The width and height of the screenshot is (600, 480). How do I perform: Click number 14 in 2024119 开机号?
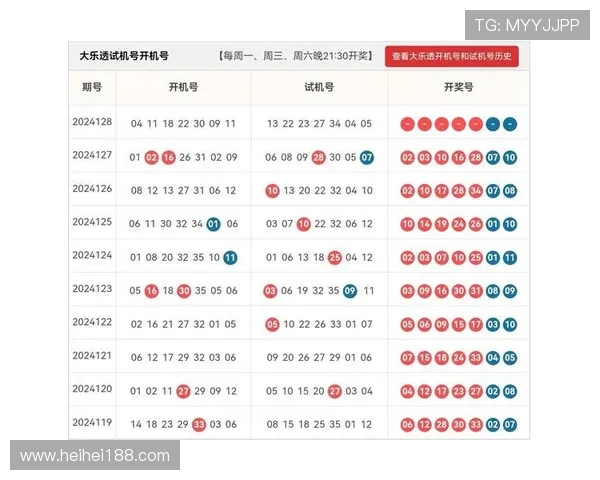[x=136, y=425]
